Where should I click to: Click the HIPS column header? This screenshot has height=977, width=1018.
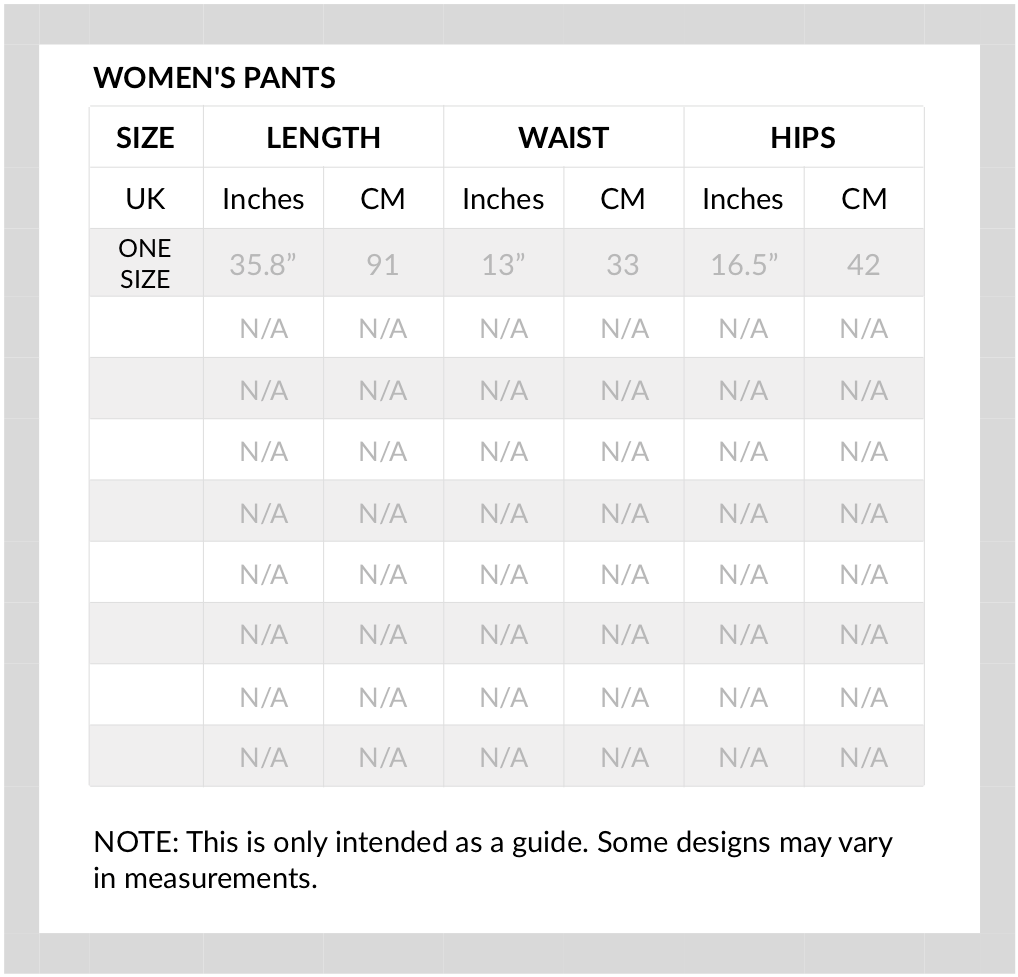[803, 138]
